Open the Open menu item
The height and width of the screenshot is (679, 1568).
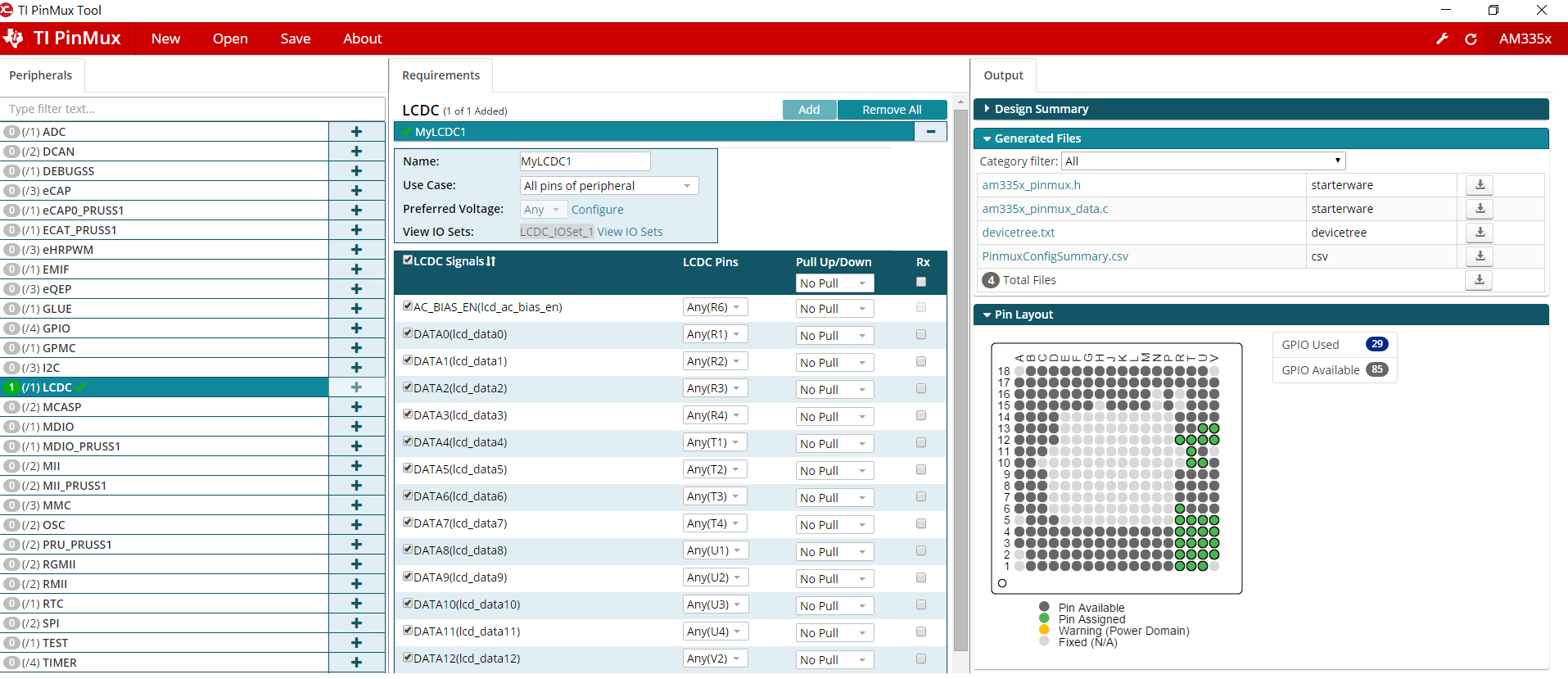(x=230, y=38)
